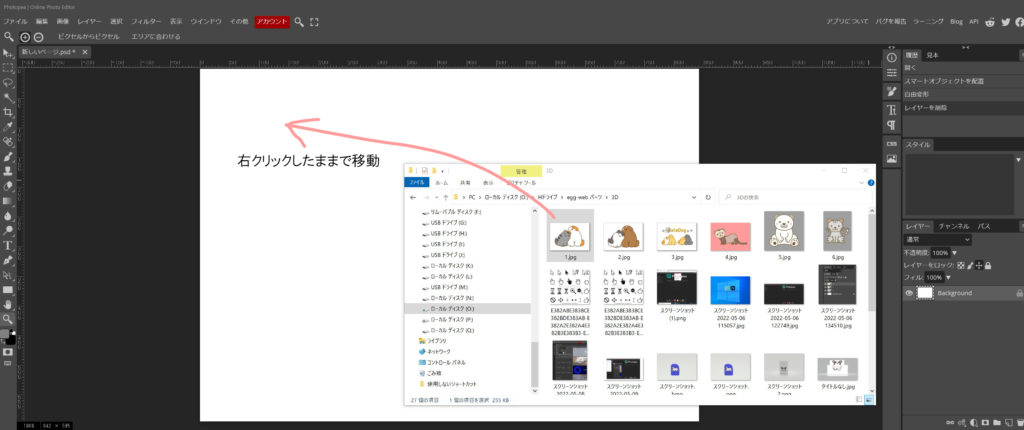1024x430 pixels.
Task: Click the zoom-in plus icon in options bar
Action: point(25,36)
